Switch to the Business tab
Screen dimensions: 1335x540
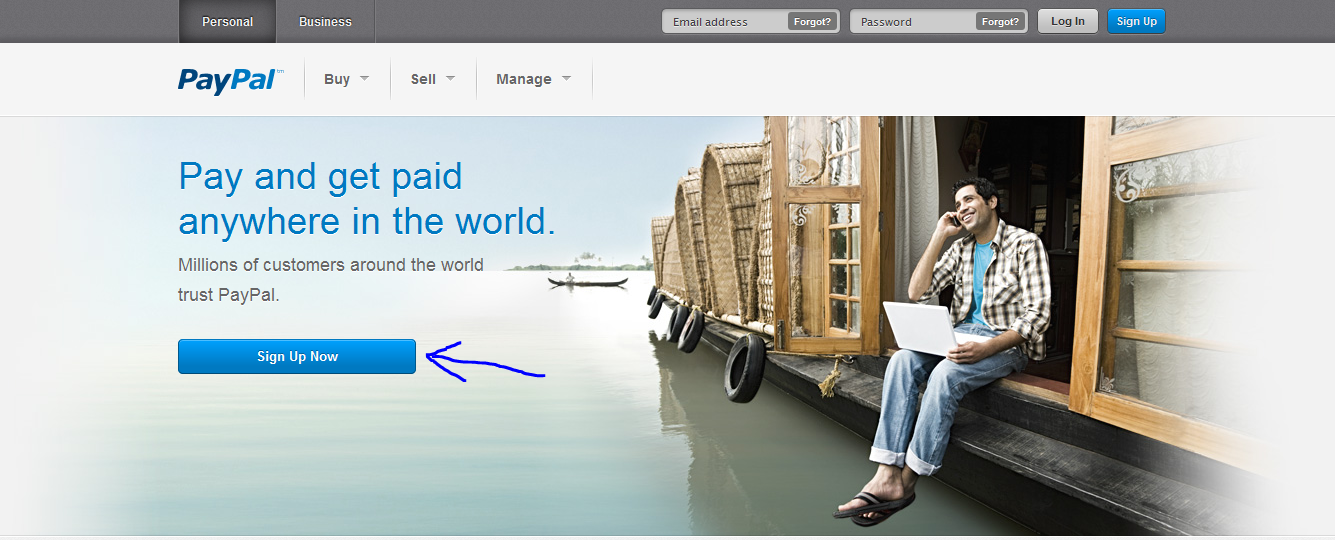(325, 22)
